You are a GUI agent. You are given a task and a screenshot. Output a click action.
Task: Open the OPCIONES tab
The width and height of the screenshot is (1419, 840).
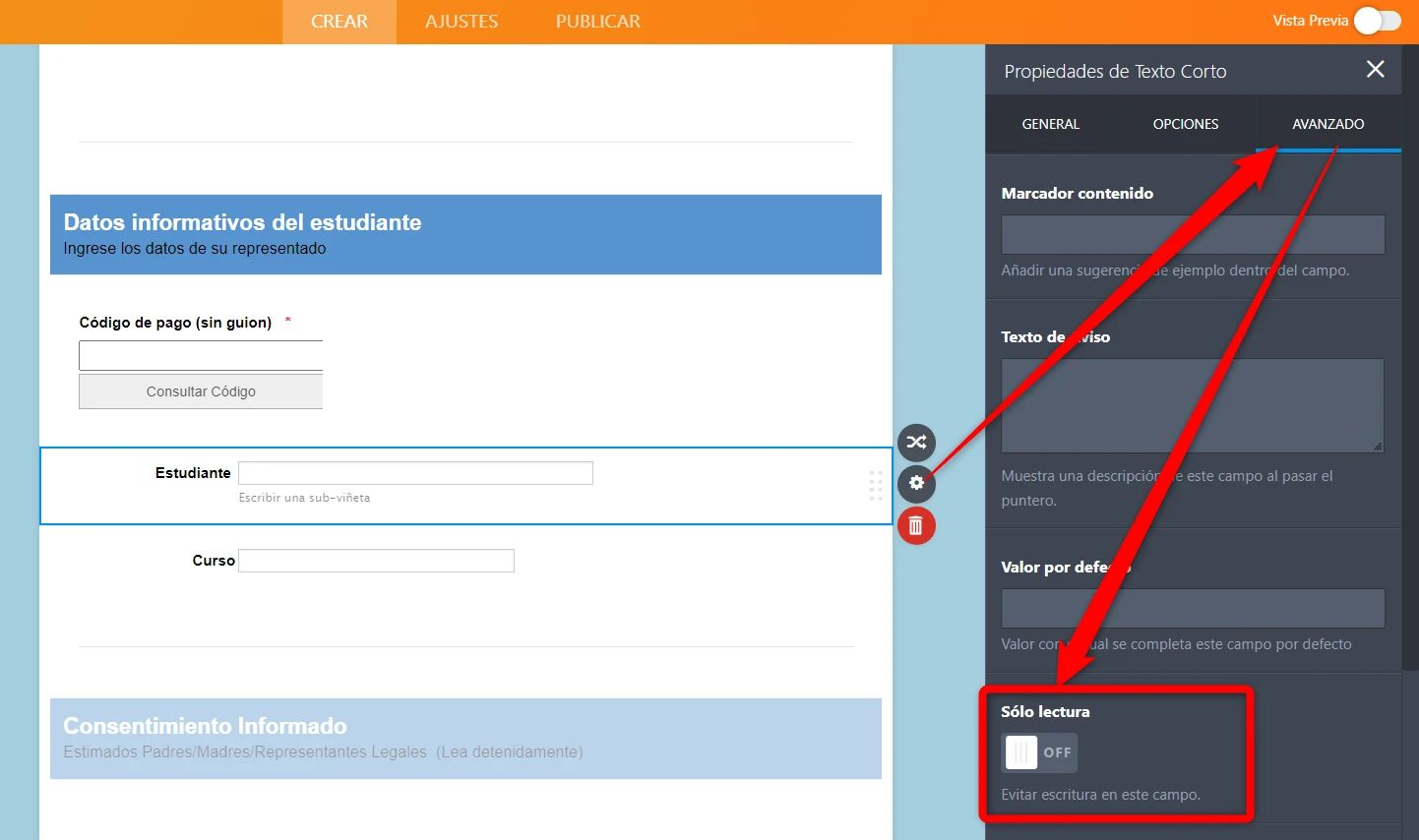click(x=1185, y=124)
